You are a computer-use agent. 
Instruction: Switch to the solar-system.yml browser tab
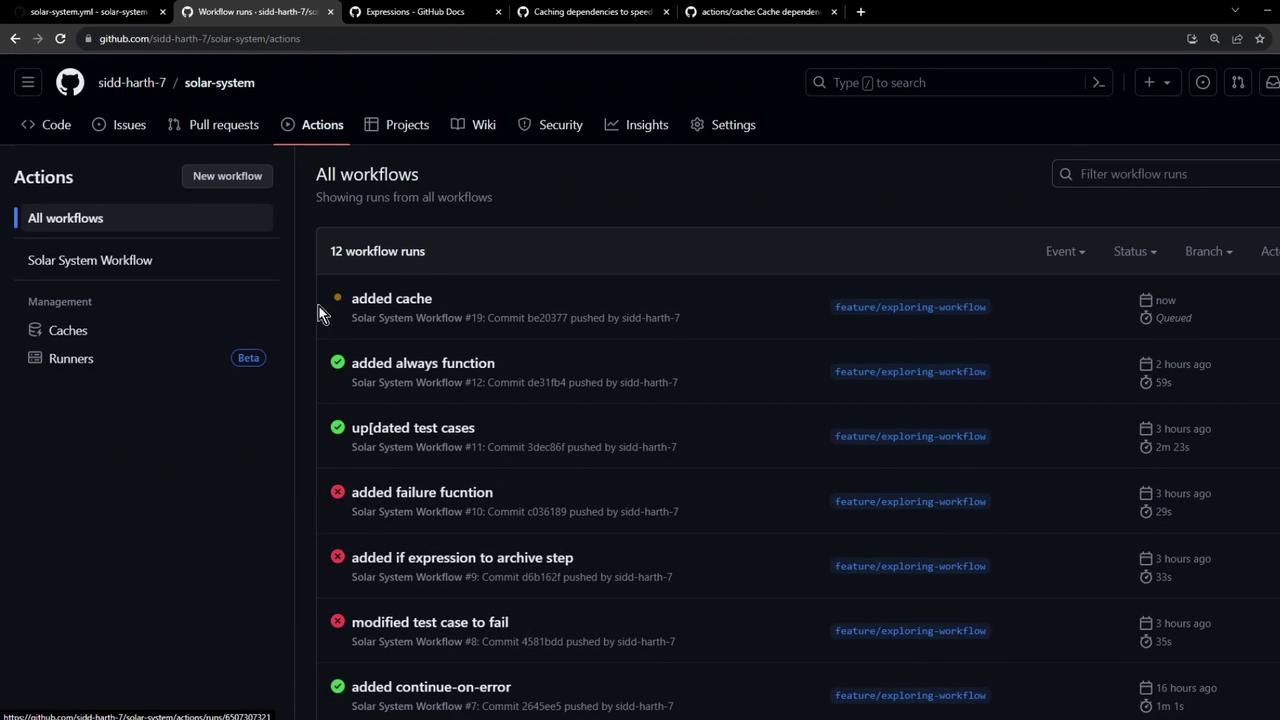(88, 12)
